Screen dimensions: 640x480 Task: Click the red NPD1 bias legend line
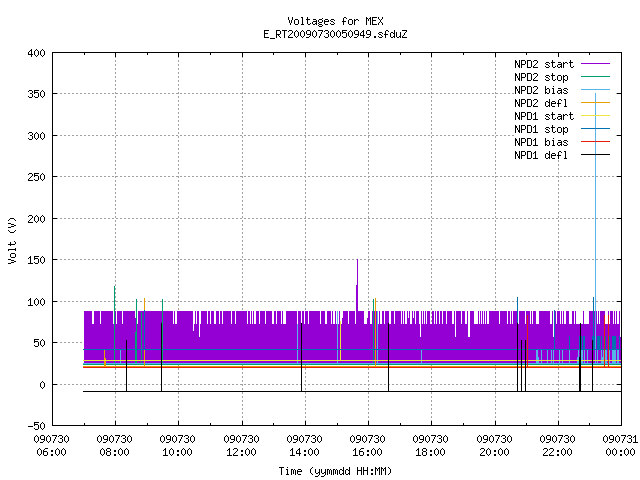click(x=595, y=142)
